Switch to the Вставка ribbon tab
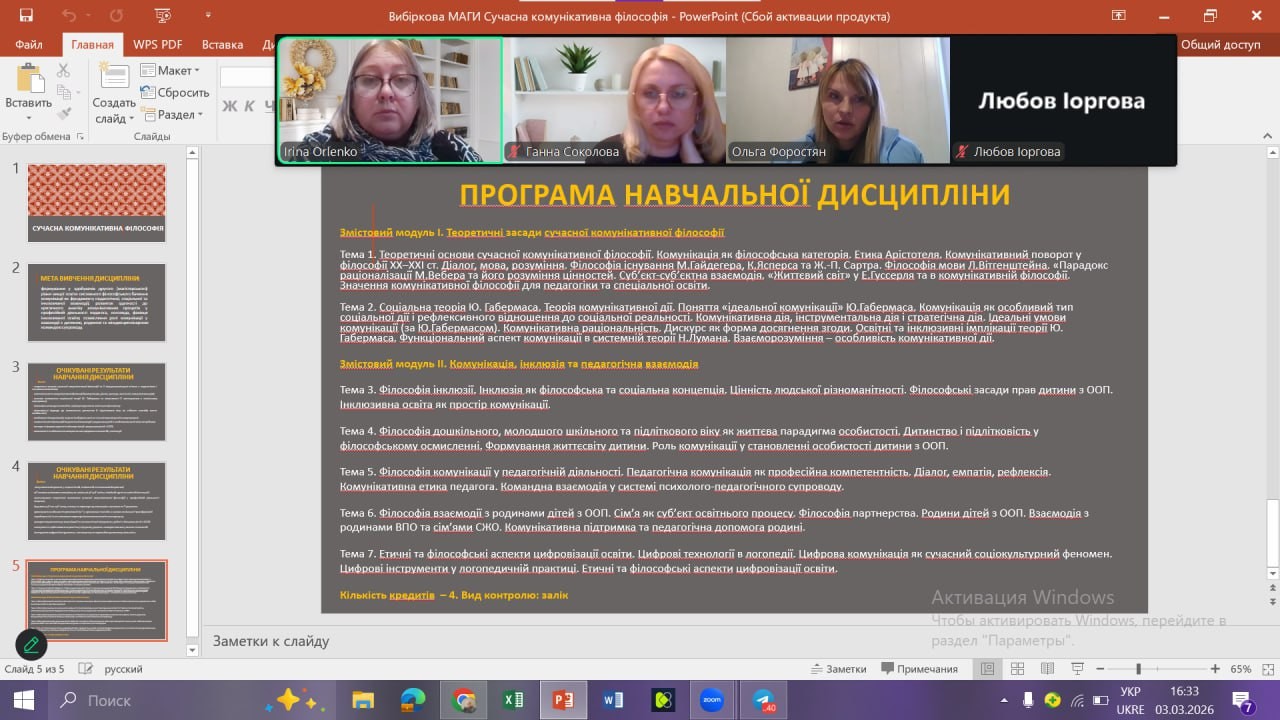Screen dimensions: 1280x720 point(222,45)
